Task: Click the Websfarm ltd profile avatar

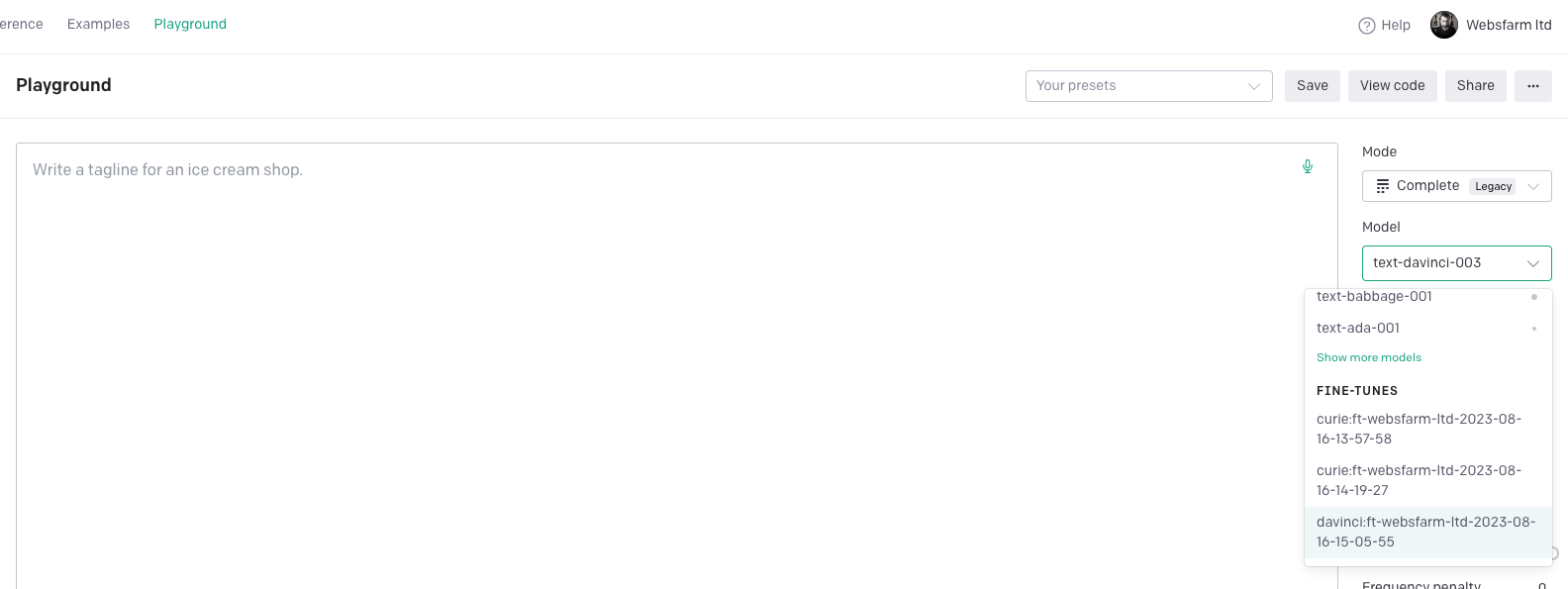Action: click(x=1443, y=25)
